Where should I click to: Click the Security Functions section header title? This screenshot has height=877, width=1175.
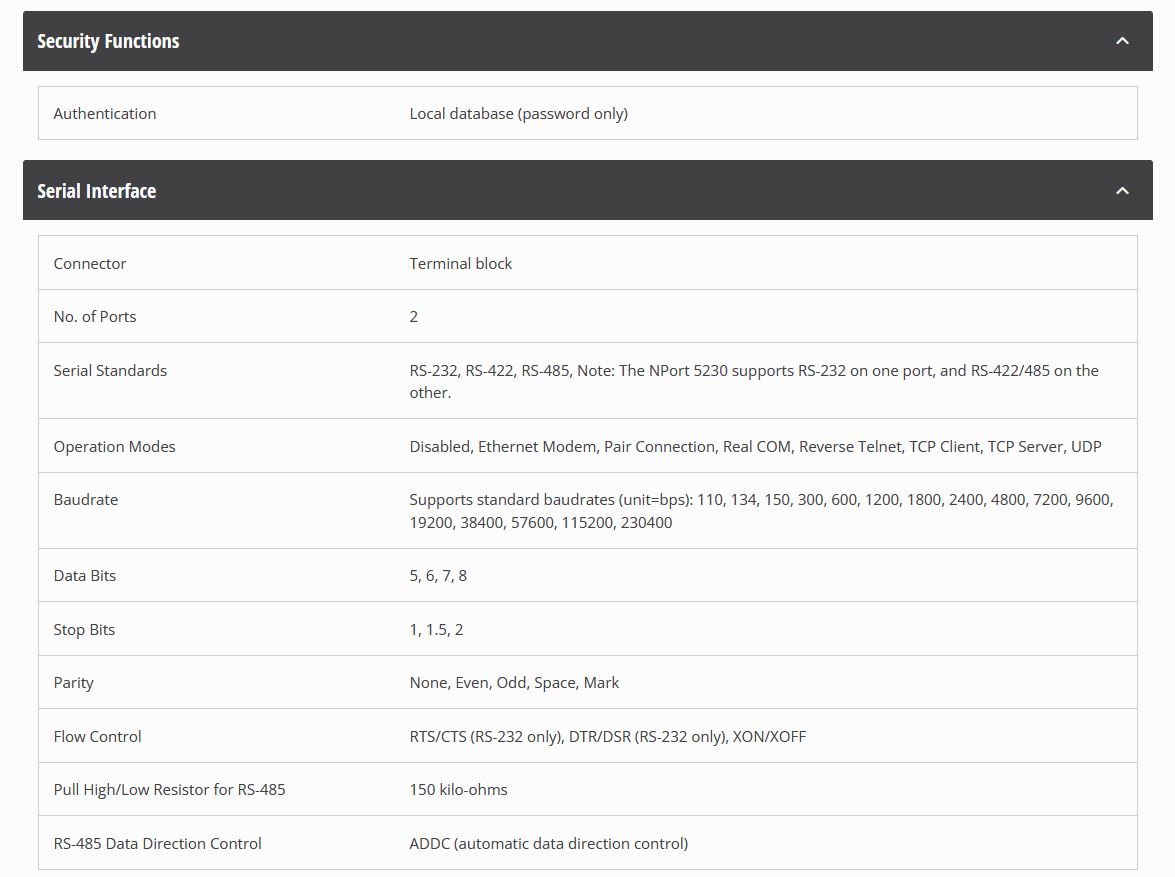pos(108,41)
